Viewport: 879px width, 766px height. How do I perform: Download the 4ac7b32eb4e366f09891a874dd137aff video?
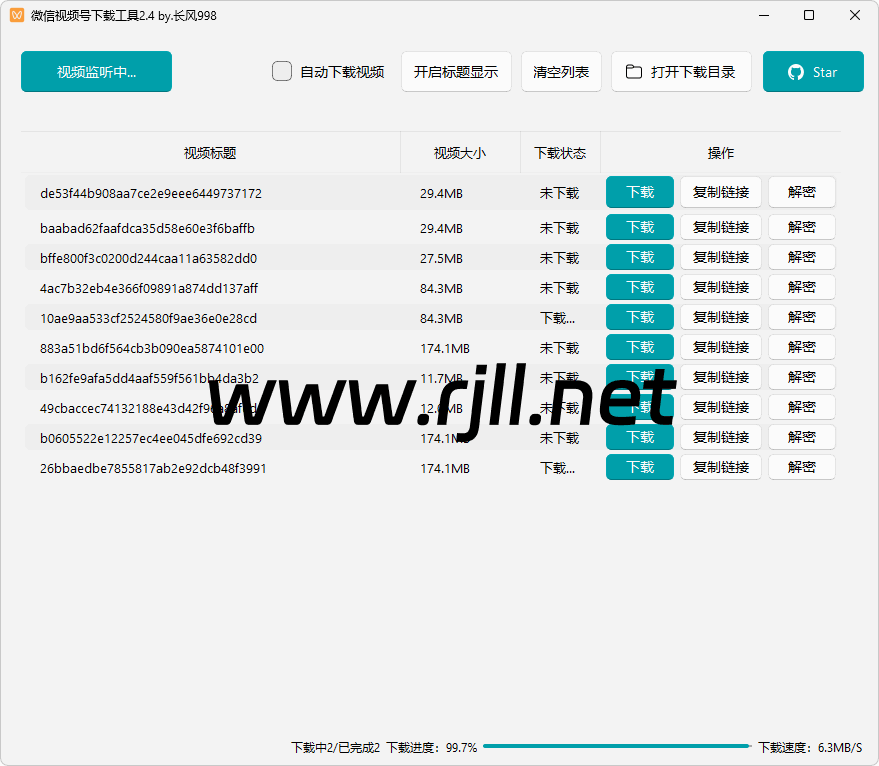pyautogui.click(x=640, y=287)
